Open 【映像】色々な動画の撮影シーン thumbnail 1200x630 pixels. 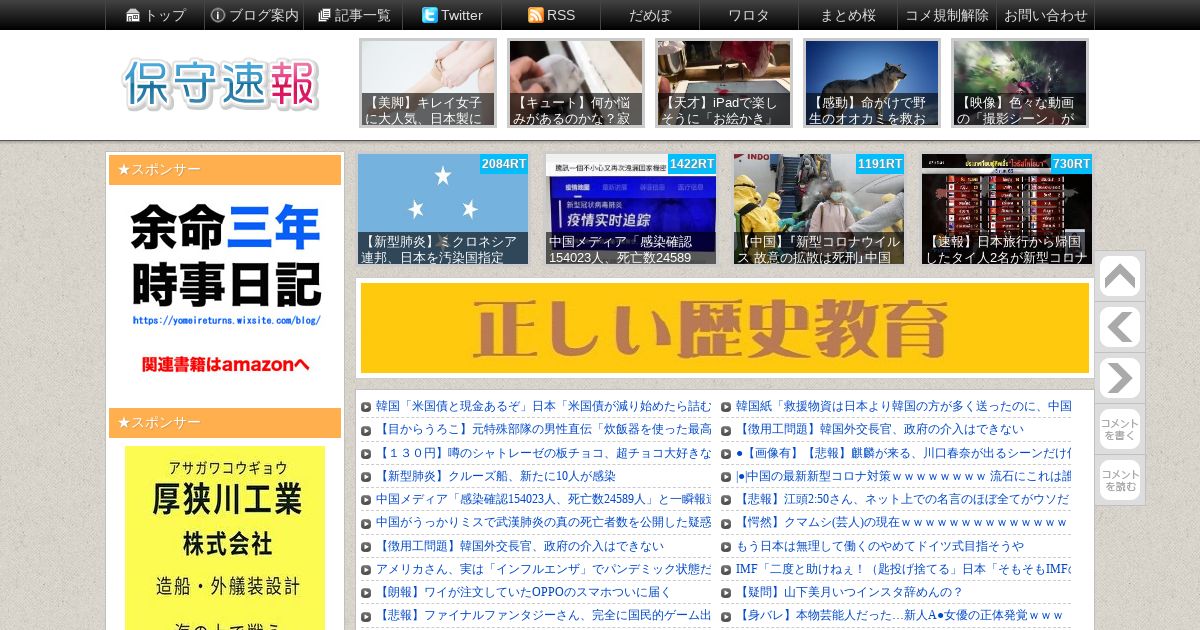[1020, 83]
